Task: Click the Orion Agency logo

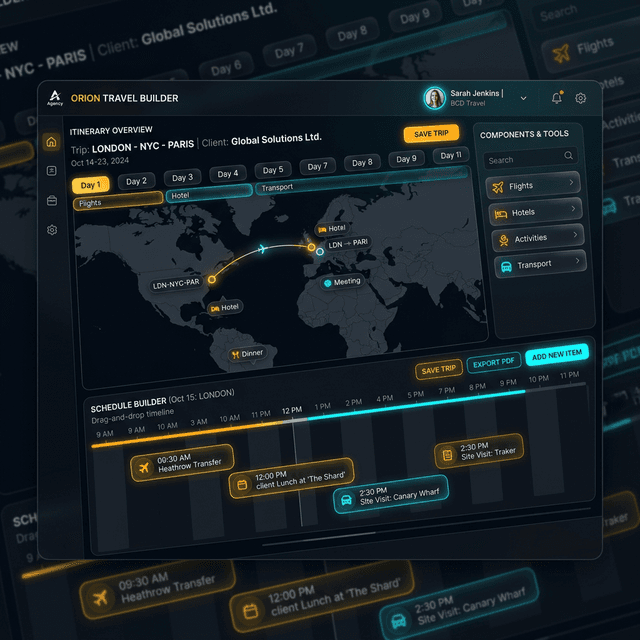Action: coord(55,98)
